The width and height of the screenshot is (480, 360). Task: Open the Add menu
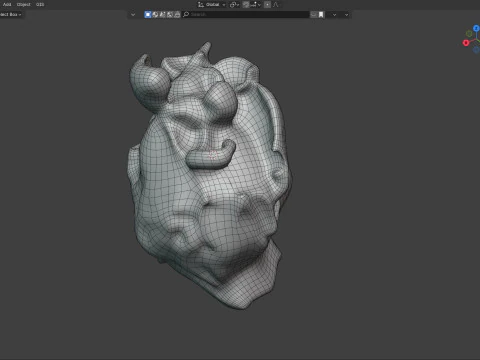7,4
